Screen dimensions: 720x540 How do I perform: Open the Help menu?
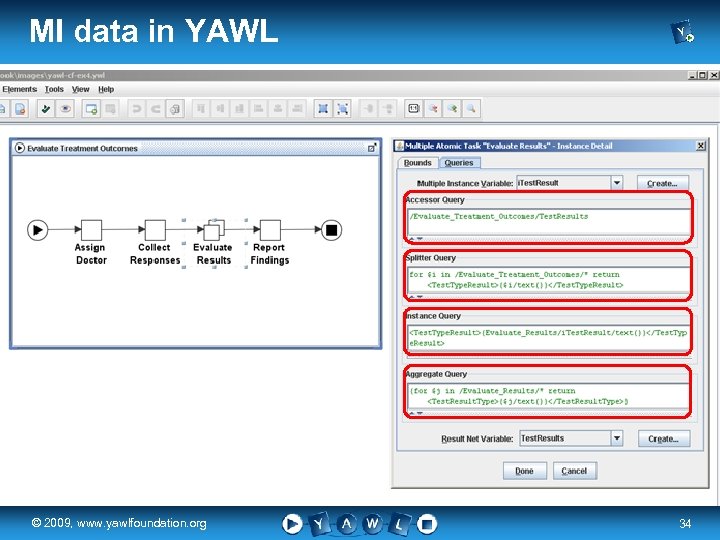coord(106,89)
